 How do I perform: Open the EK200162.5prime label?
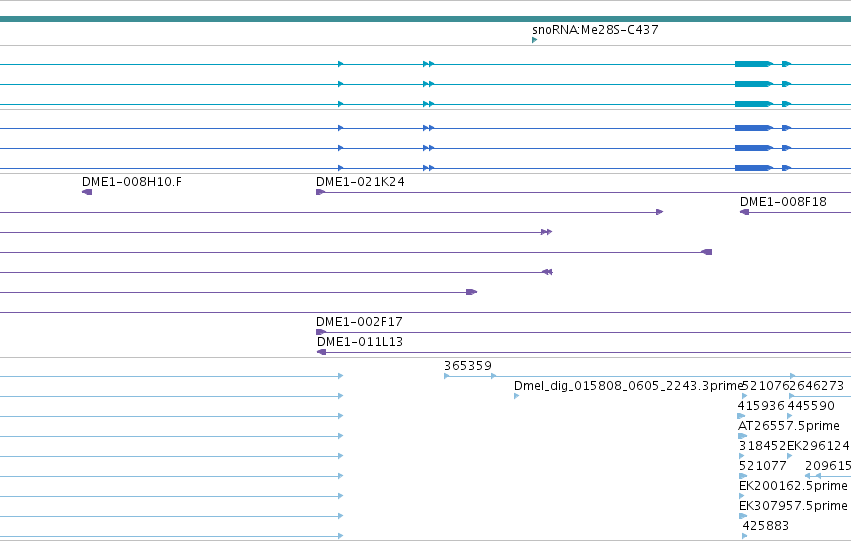[x=793, y=486]
